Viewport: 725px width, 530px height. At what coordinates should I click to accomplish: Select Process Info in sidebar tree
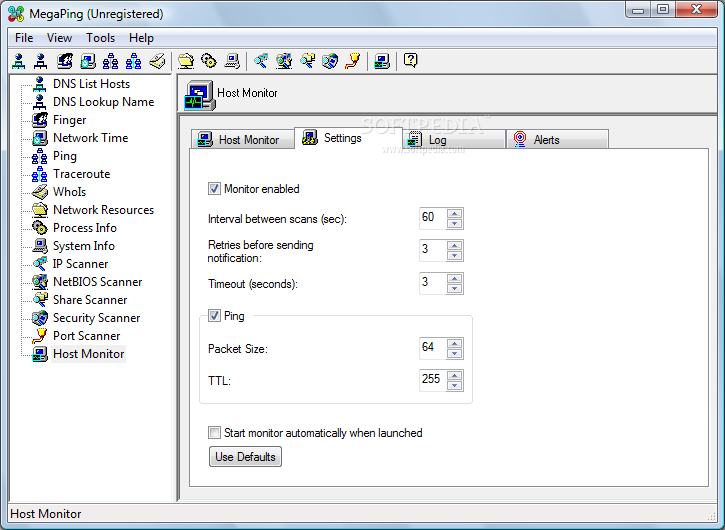pyautogui.click(x=85, y=228)
